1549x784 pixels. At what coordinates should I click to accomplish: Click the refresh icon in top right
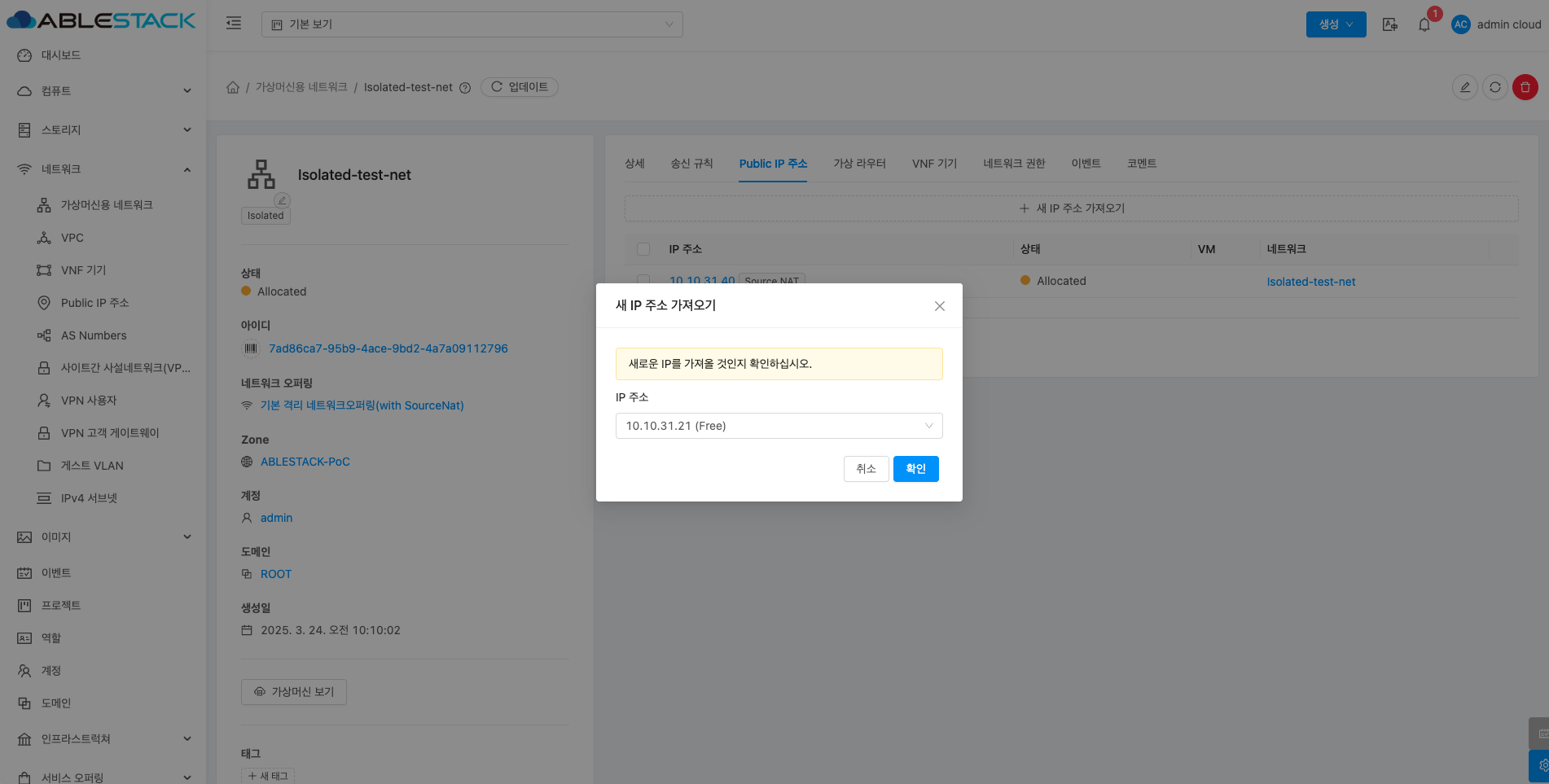point(1494,87)
